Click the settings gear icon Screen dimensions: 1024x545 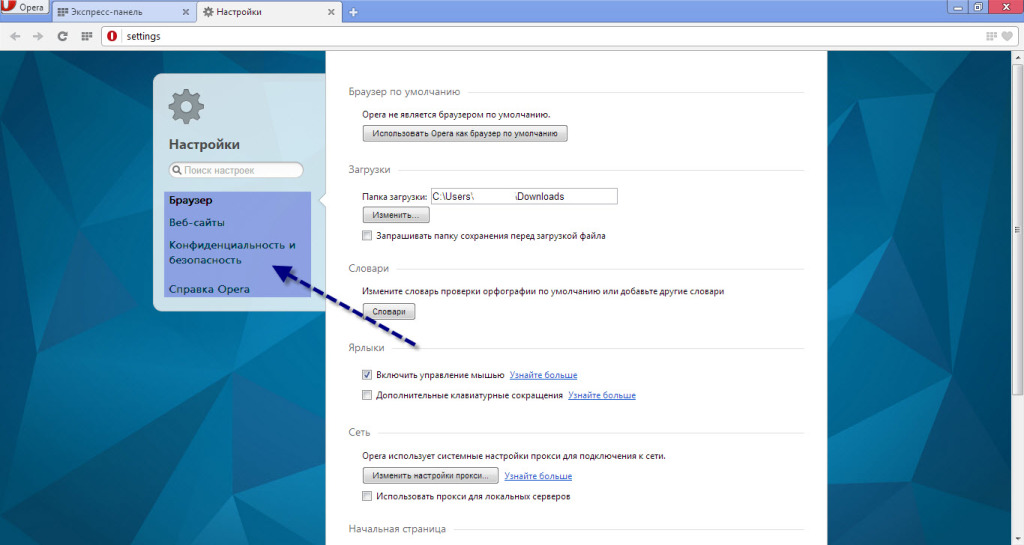tap(186, 106)
